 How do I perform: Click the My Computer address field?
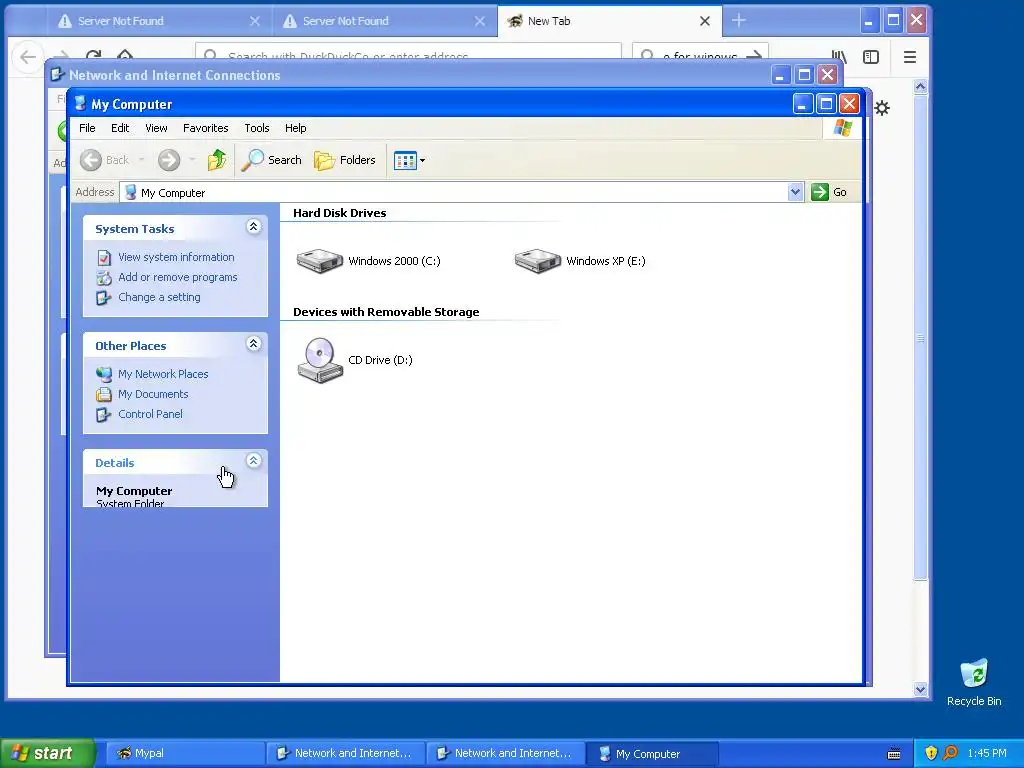(x=454, y=193)
